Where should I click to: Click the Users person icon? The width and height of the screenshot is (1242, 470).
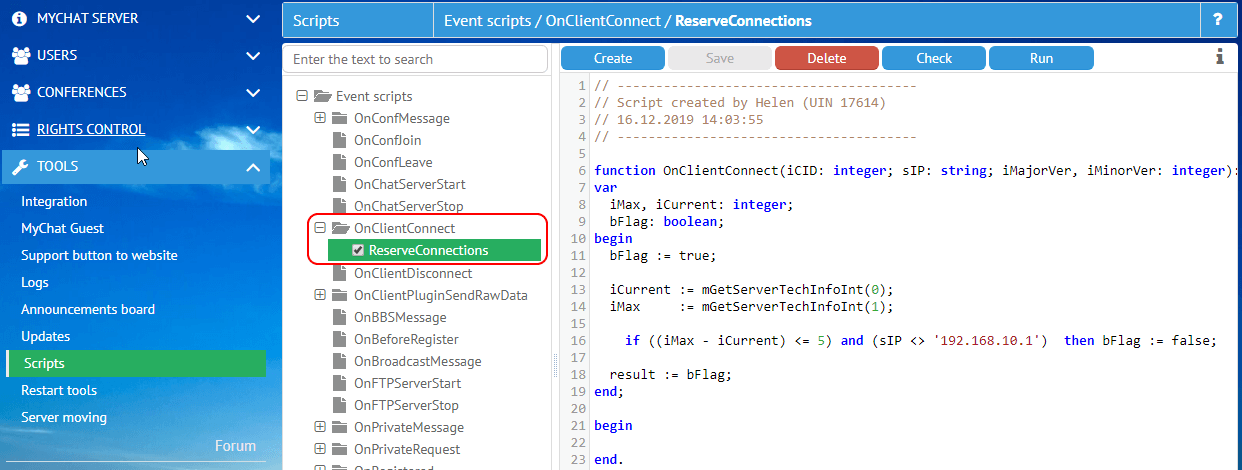pyautogui.click(x=20, y=56)
